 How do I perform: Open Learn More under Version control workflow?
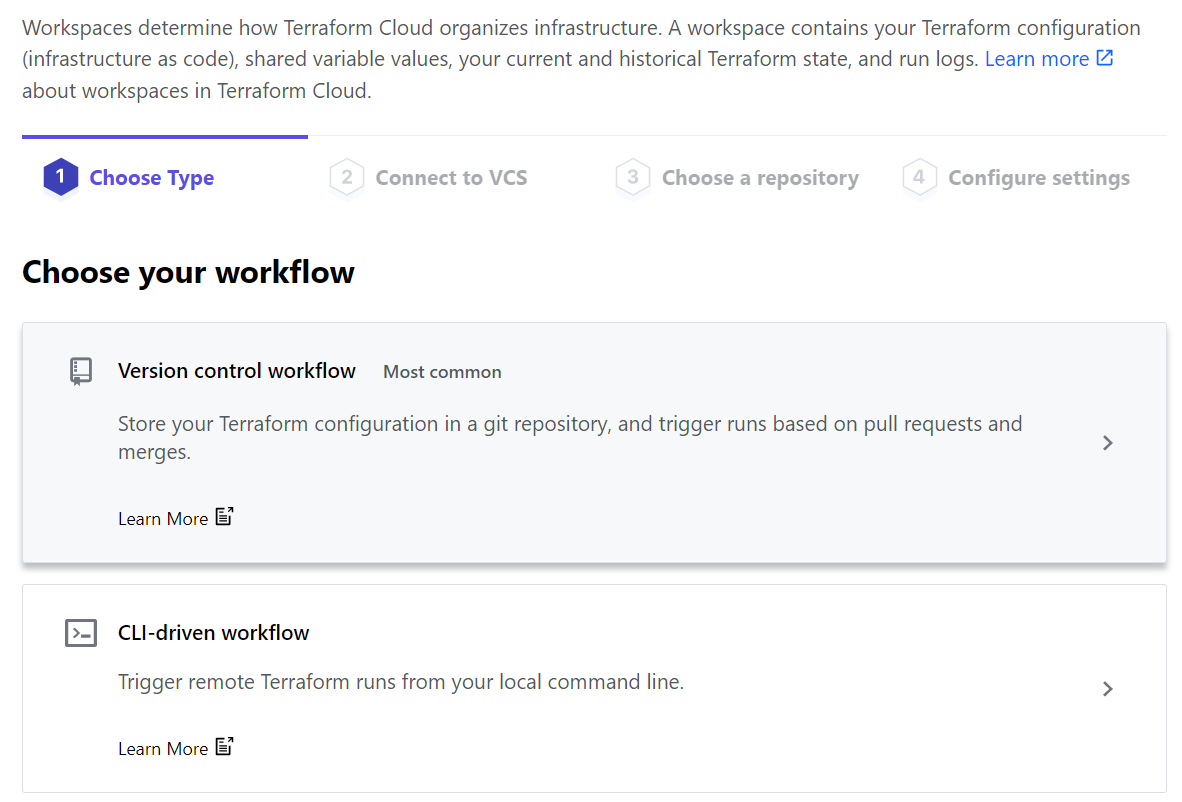(163, 519)
